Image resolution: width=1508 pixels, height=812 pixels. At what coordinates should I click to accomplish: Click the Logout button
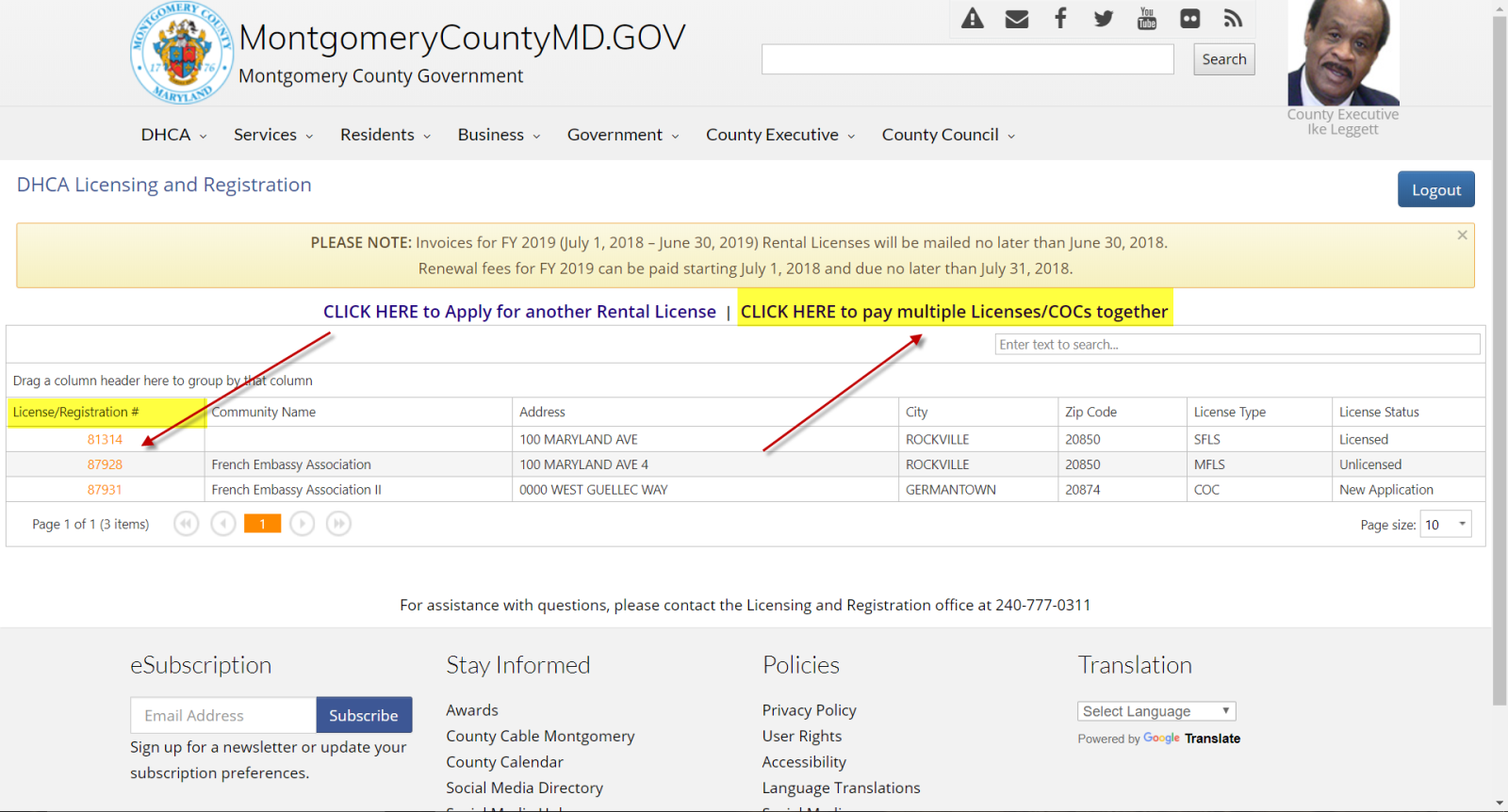coord(1435,189)
